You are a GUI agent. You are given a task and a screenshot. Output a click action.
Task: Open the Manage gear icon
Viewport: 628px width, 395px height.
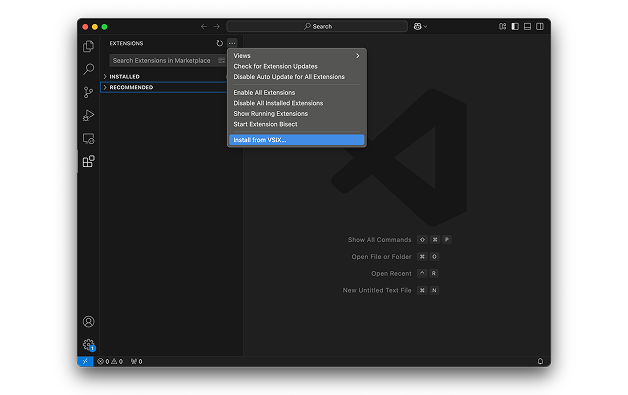(x=88, y=345)
